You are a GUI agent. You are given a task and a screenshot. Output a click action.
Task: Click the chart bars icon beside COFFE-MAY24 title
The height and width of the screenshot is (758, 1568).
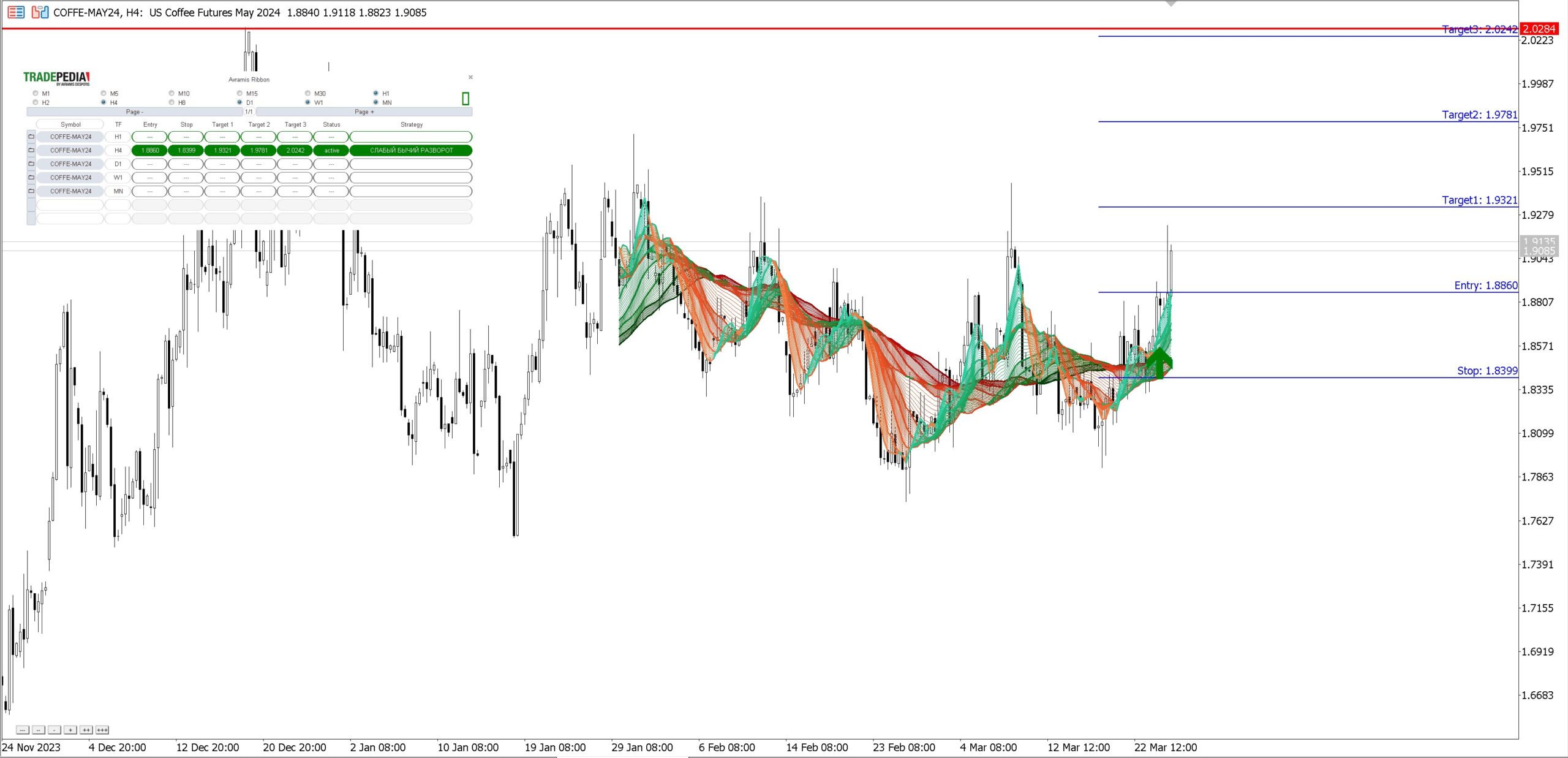40,12
